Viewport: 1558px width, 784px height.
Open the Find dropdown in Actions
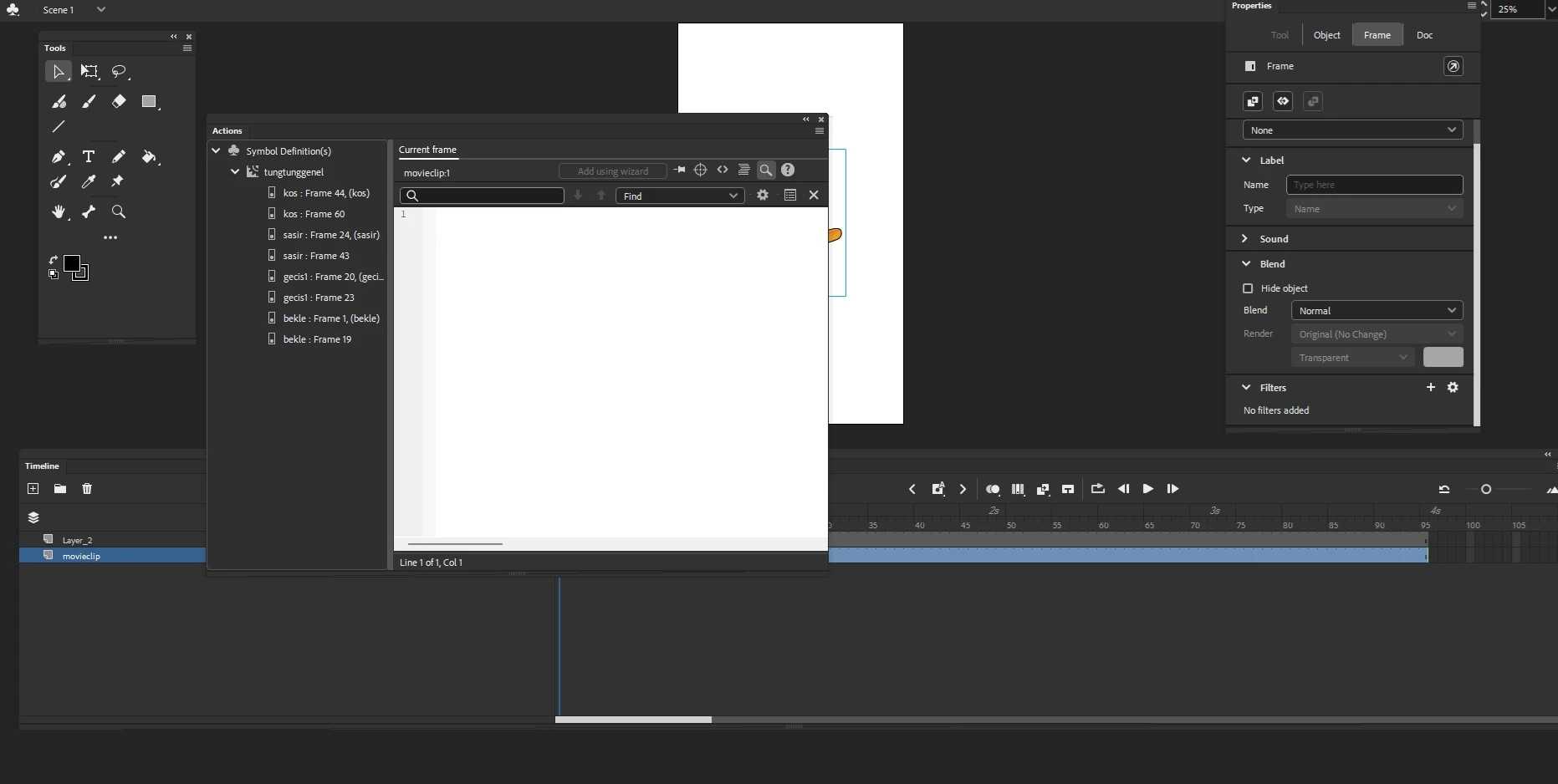(x=680, y=196)
